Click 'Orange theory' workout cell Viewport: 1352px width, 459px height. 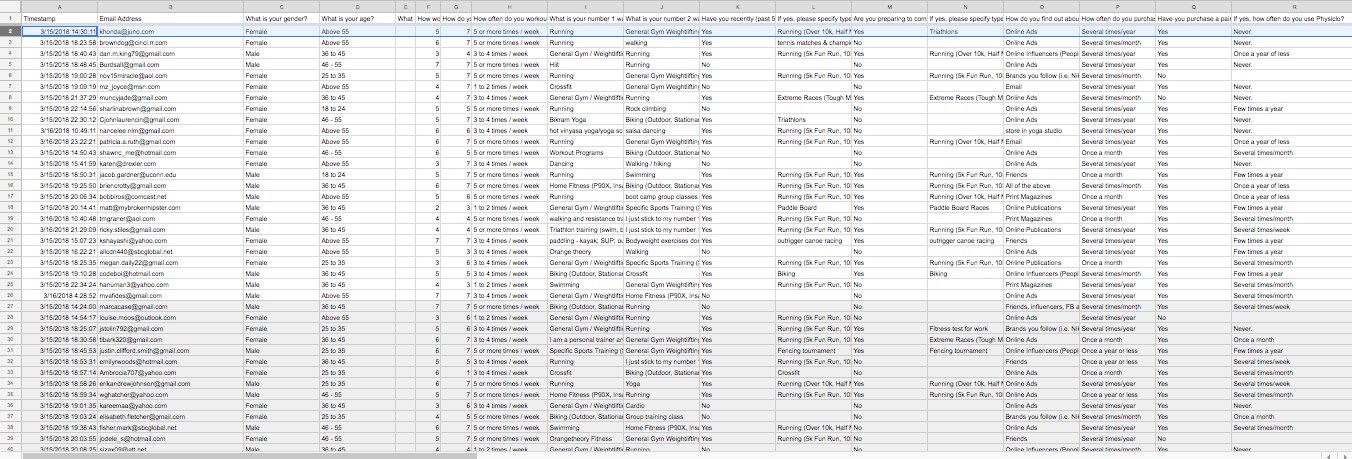tap(584, 252)
